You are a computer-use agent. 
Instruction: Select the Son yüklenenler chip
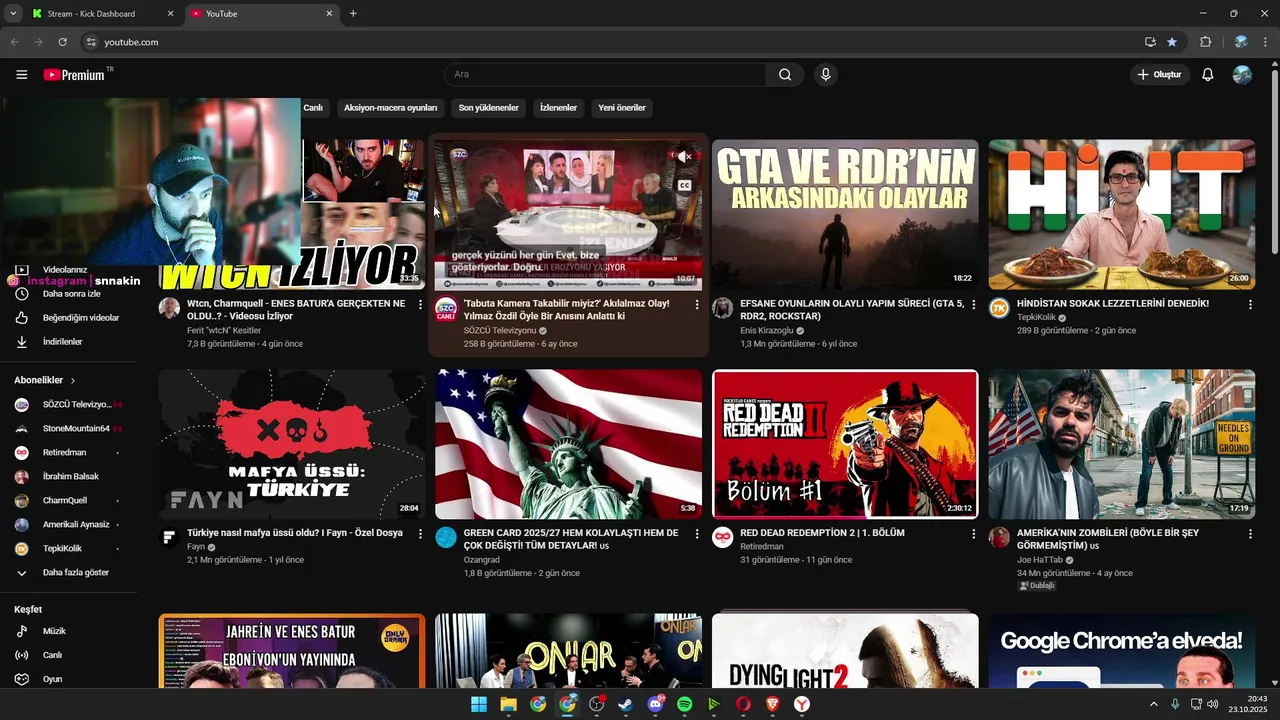[488, 108]
